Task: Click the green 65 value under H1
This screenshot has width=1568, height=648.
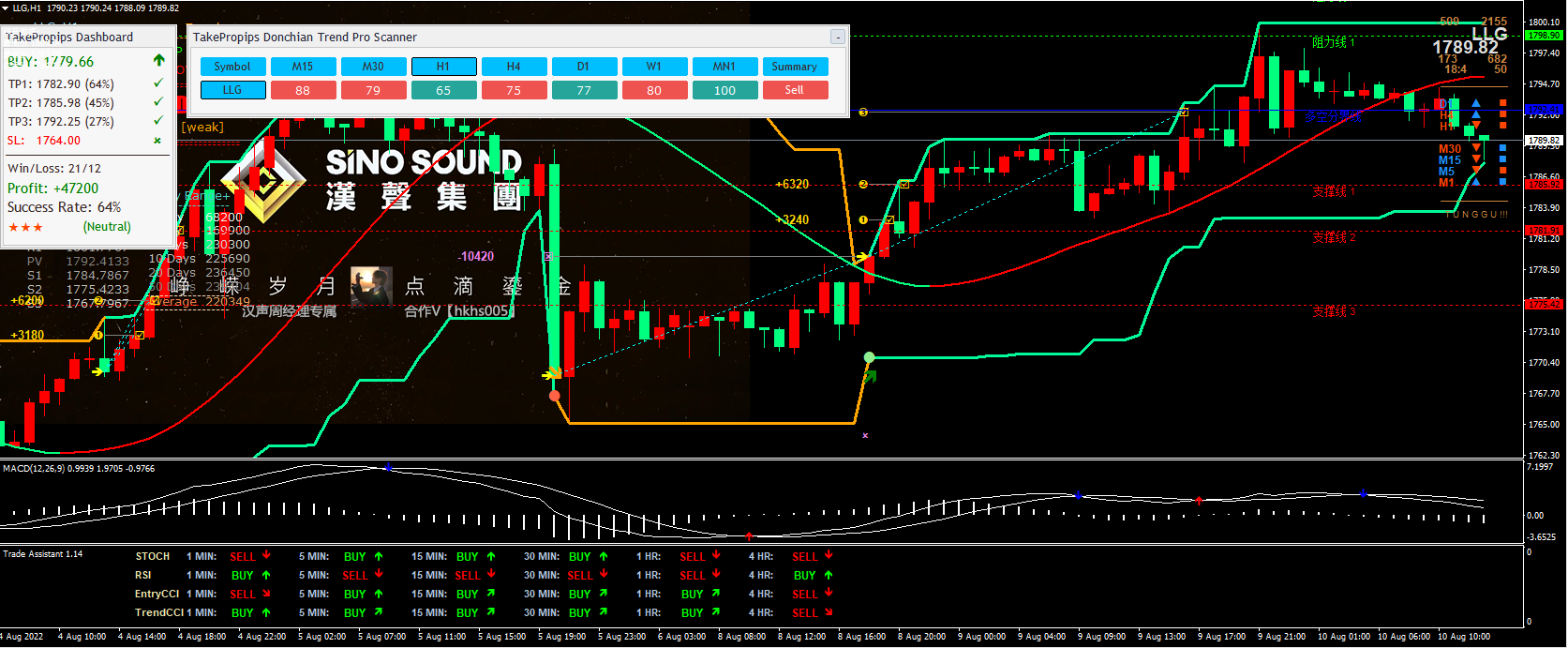Action: 443,90
